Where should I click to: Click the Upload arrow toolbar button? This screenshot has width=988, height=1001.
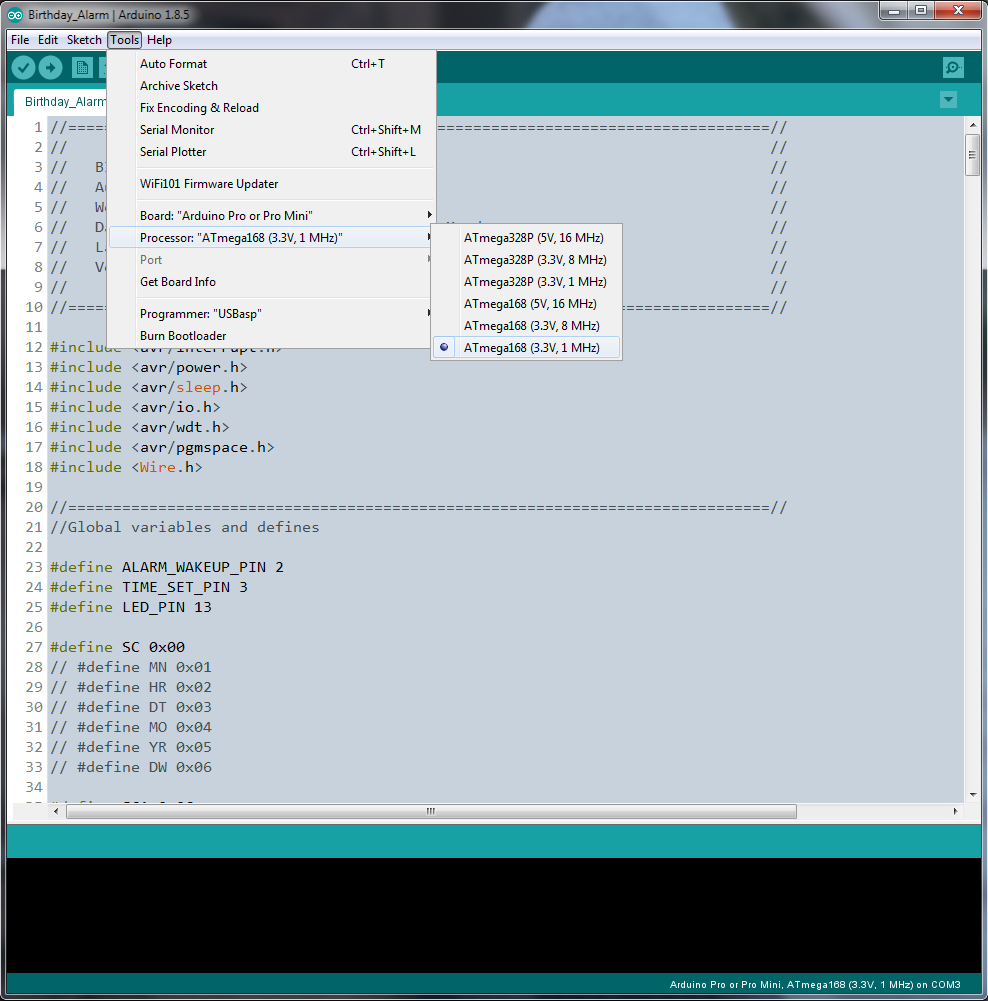(50, 68)
